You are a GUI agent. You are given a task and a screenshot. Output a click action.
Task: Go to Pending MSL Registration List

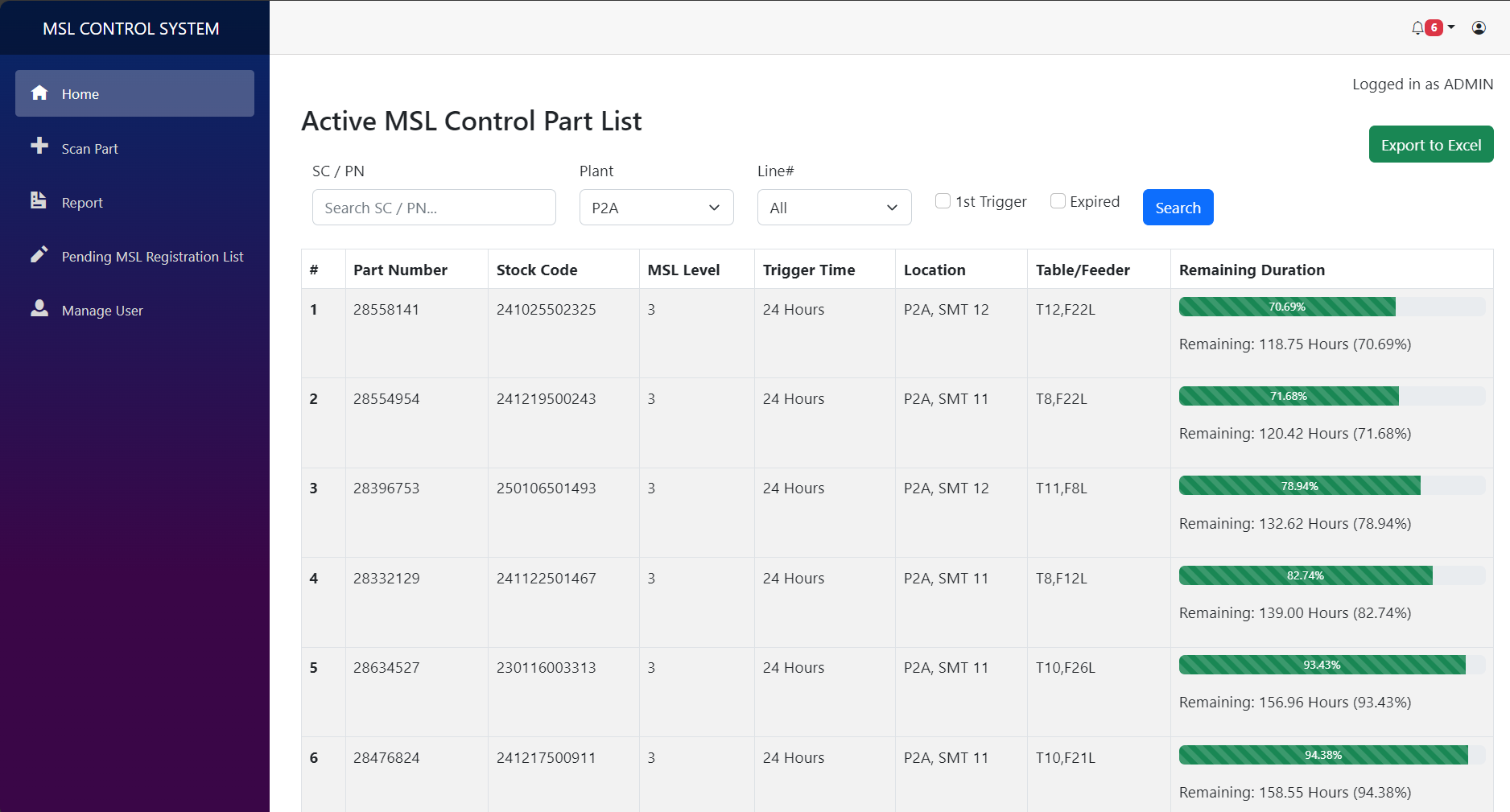tap(152, 257)
